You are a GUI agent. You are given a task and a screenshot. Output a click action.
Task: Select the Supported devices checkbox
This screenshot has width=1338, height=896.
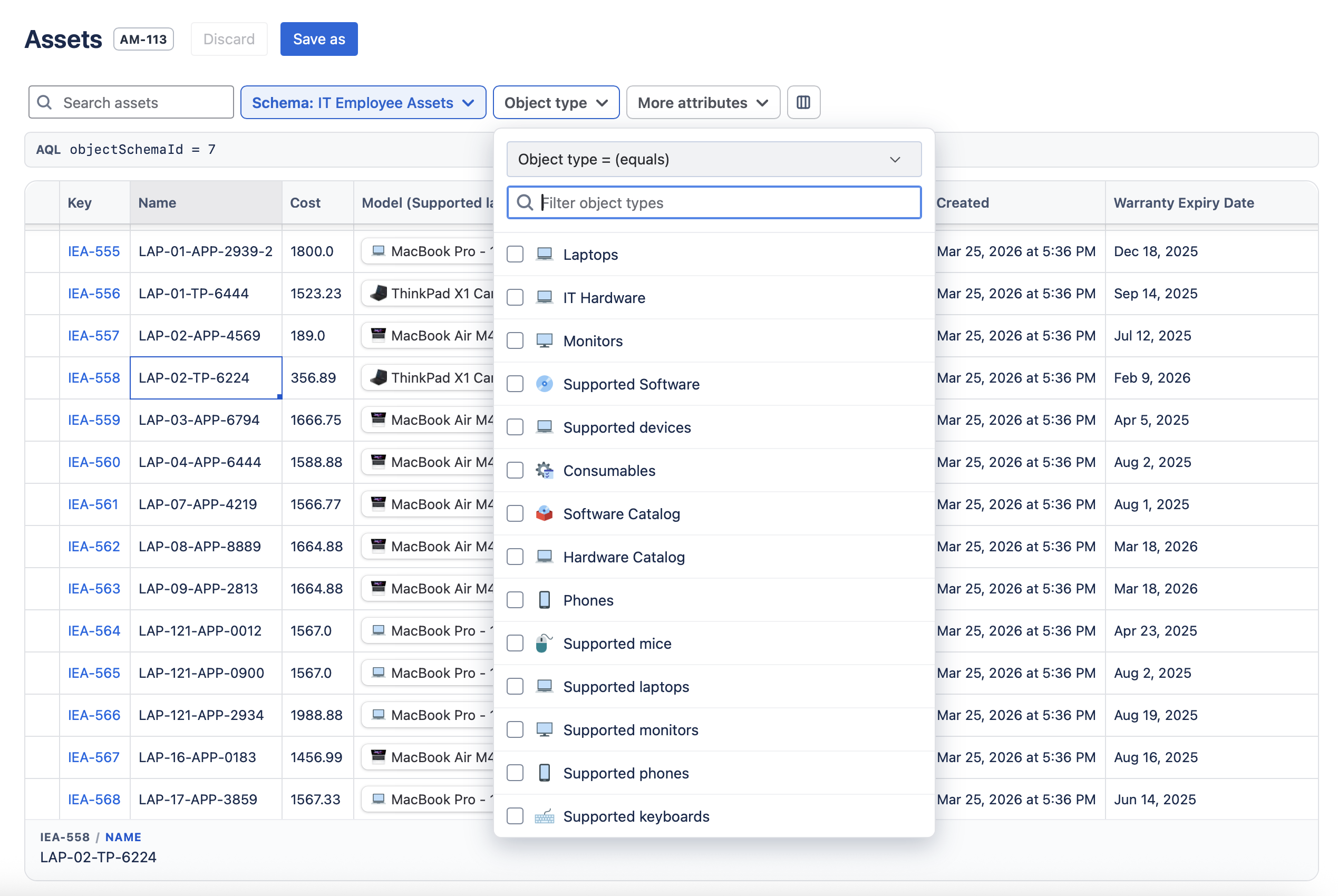coord(515,427)
